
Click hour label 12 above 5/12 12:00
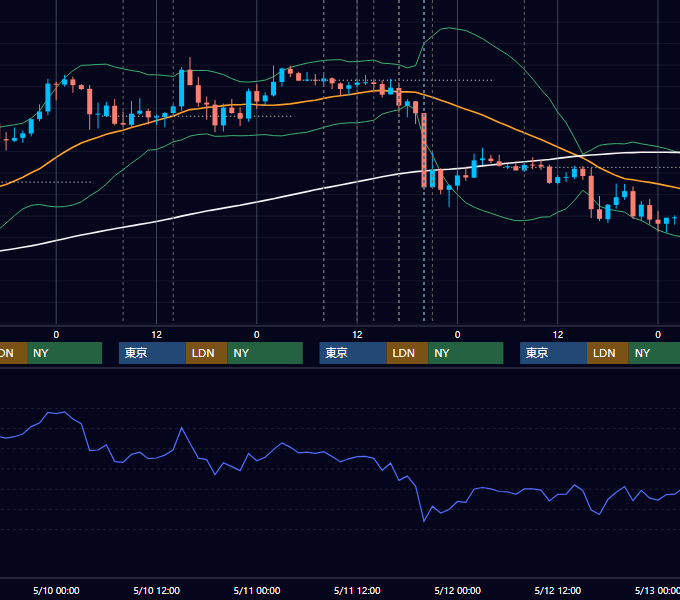pyautogui.click(x=558, y=335)
